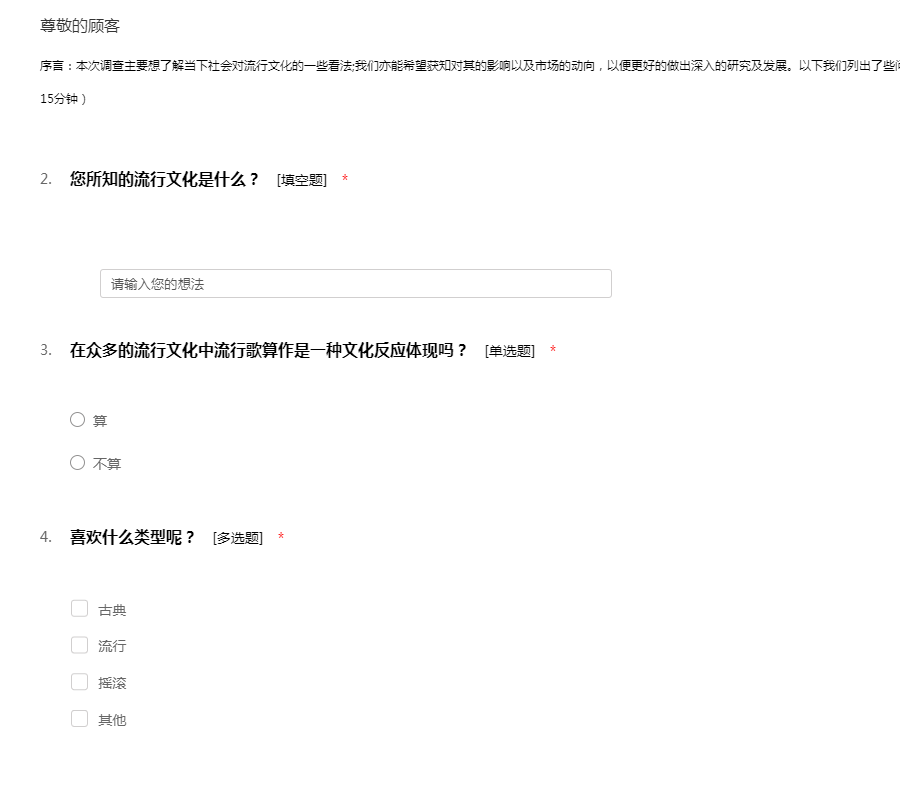The height and width of the screenshot is (800, 900).
Task: Click the 摇滚 option label text
Action: point(112,683)
